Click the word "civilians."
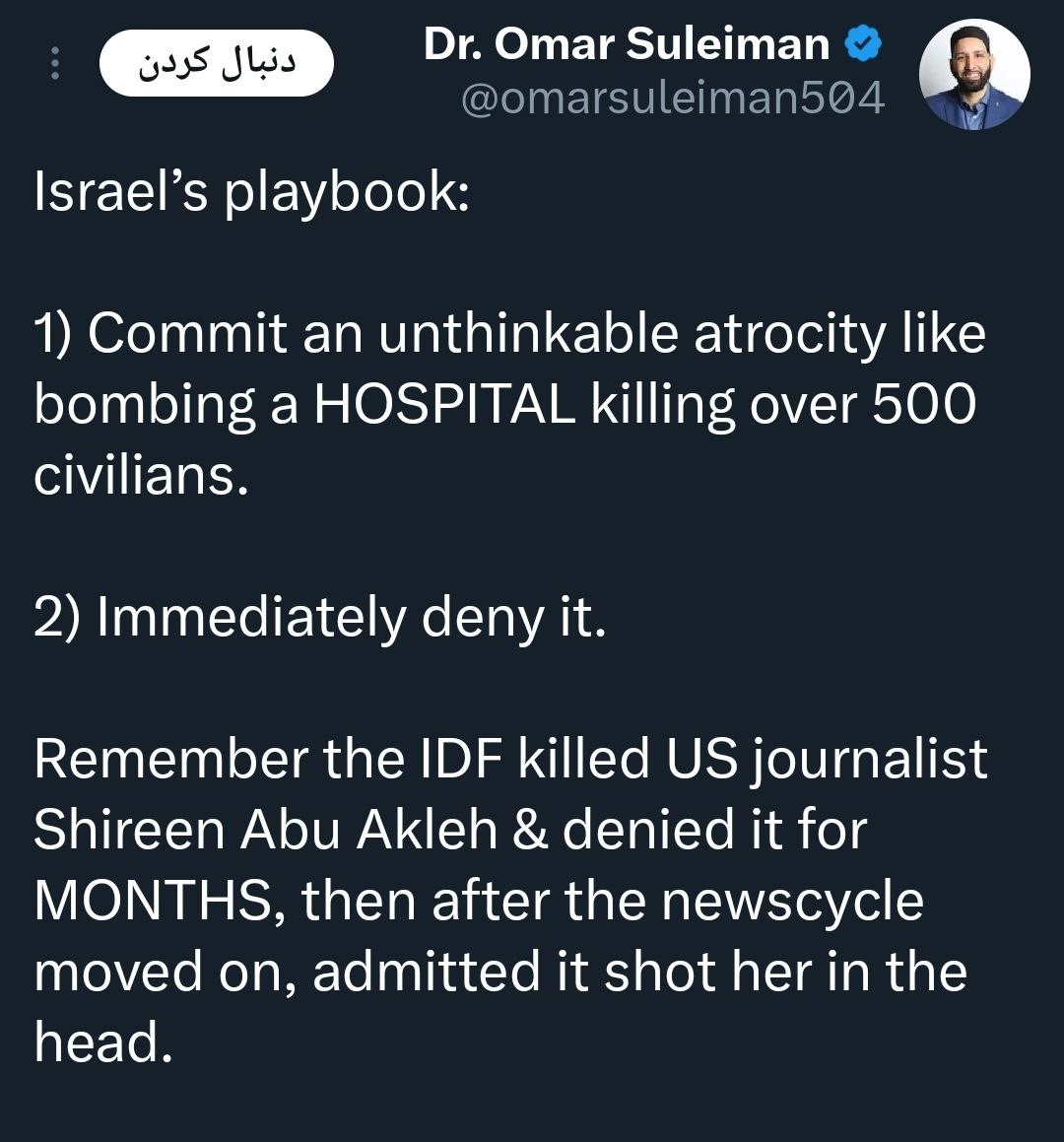Screen dimensions: 1064x1142 point(139,475)
